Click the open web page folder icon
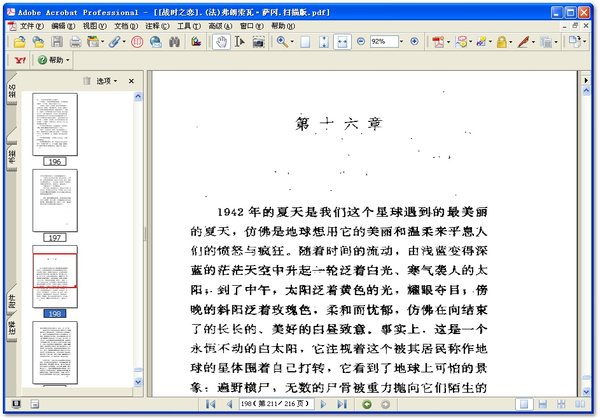 38,42
